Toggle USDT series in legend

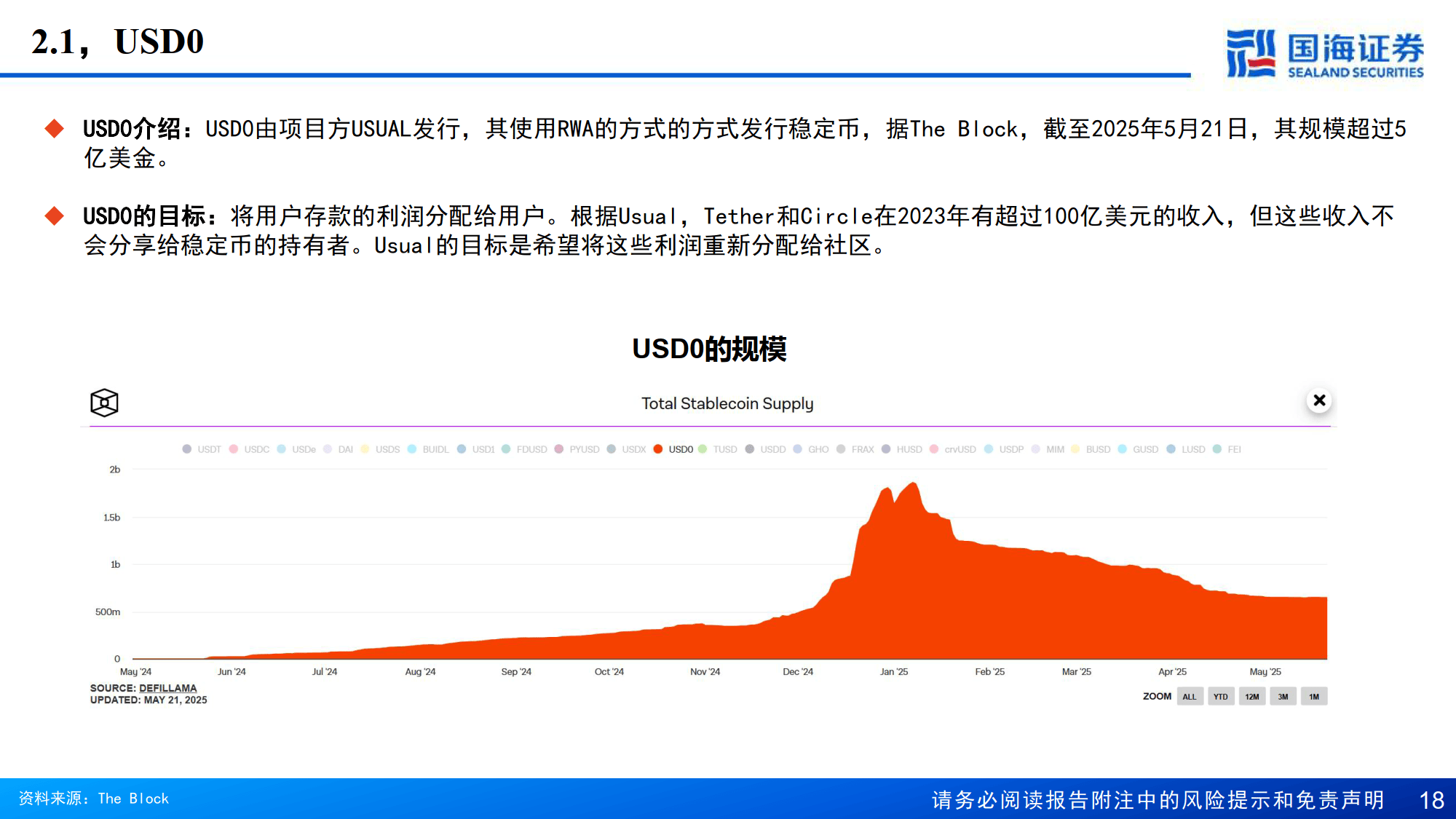(x=202, y=449)
